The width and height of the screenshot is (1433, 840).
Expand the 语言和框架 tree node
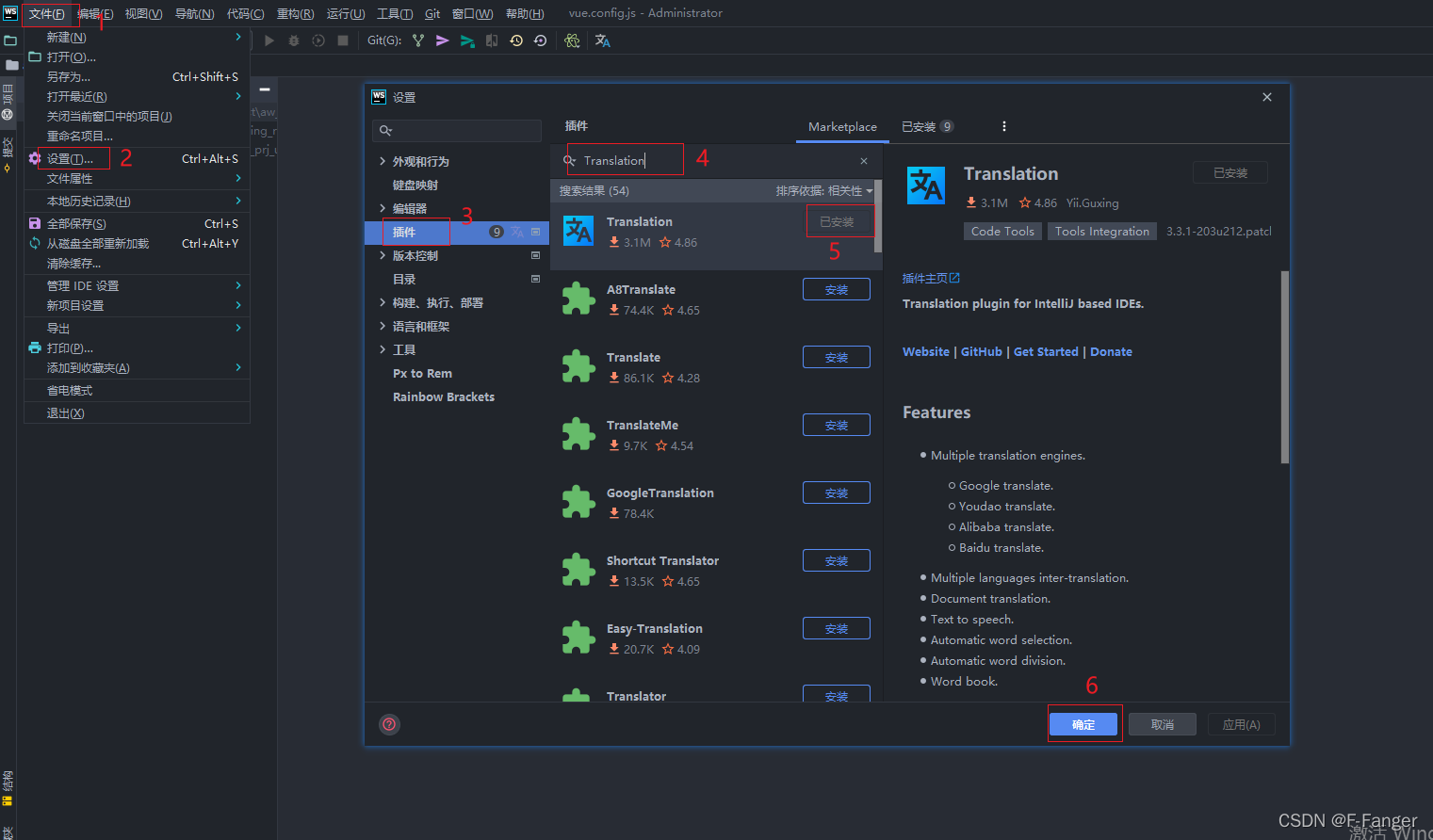[x=383, y=326]
